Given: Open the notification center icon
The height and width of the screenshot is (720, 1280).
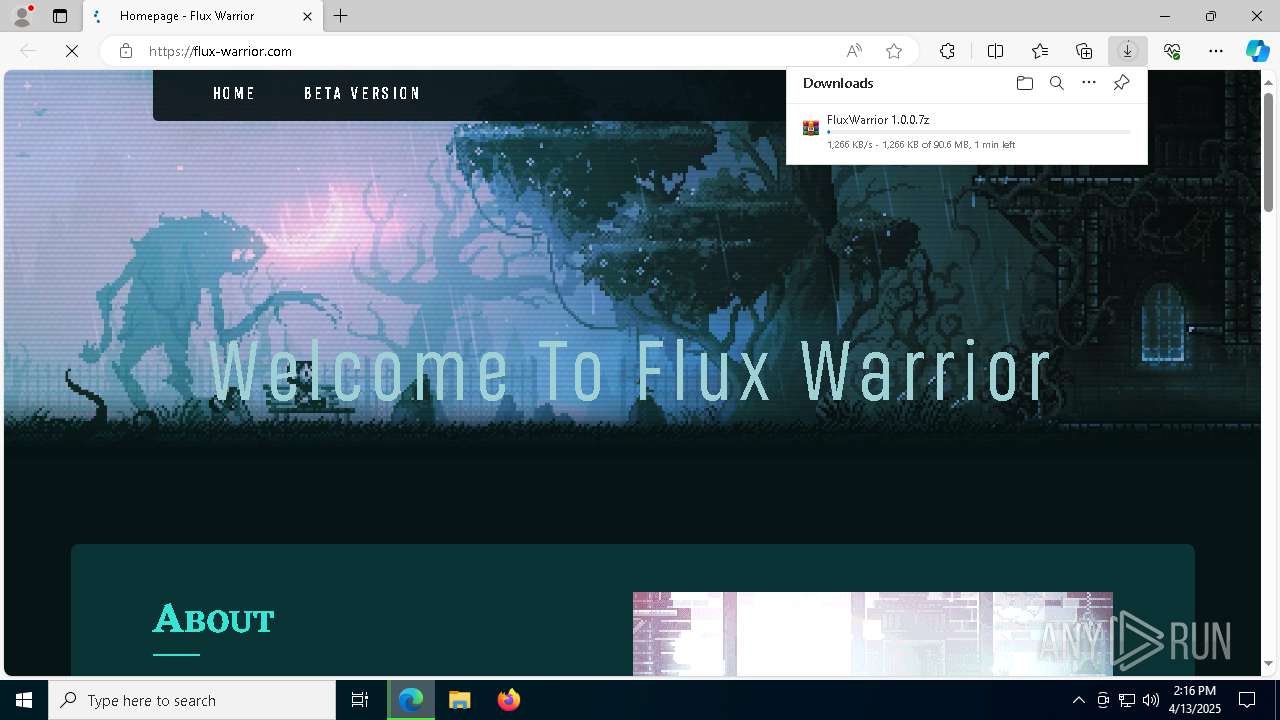Looking at the screenshot, I should pyautogui.click(x=1248, y=700).
